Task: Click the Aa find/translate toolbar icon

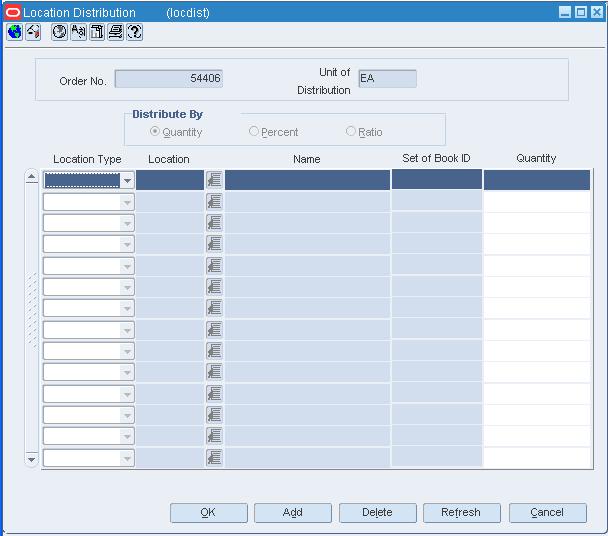Action: 78,32
